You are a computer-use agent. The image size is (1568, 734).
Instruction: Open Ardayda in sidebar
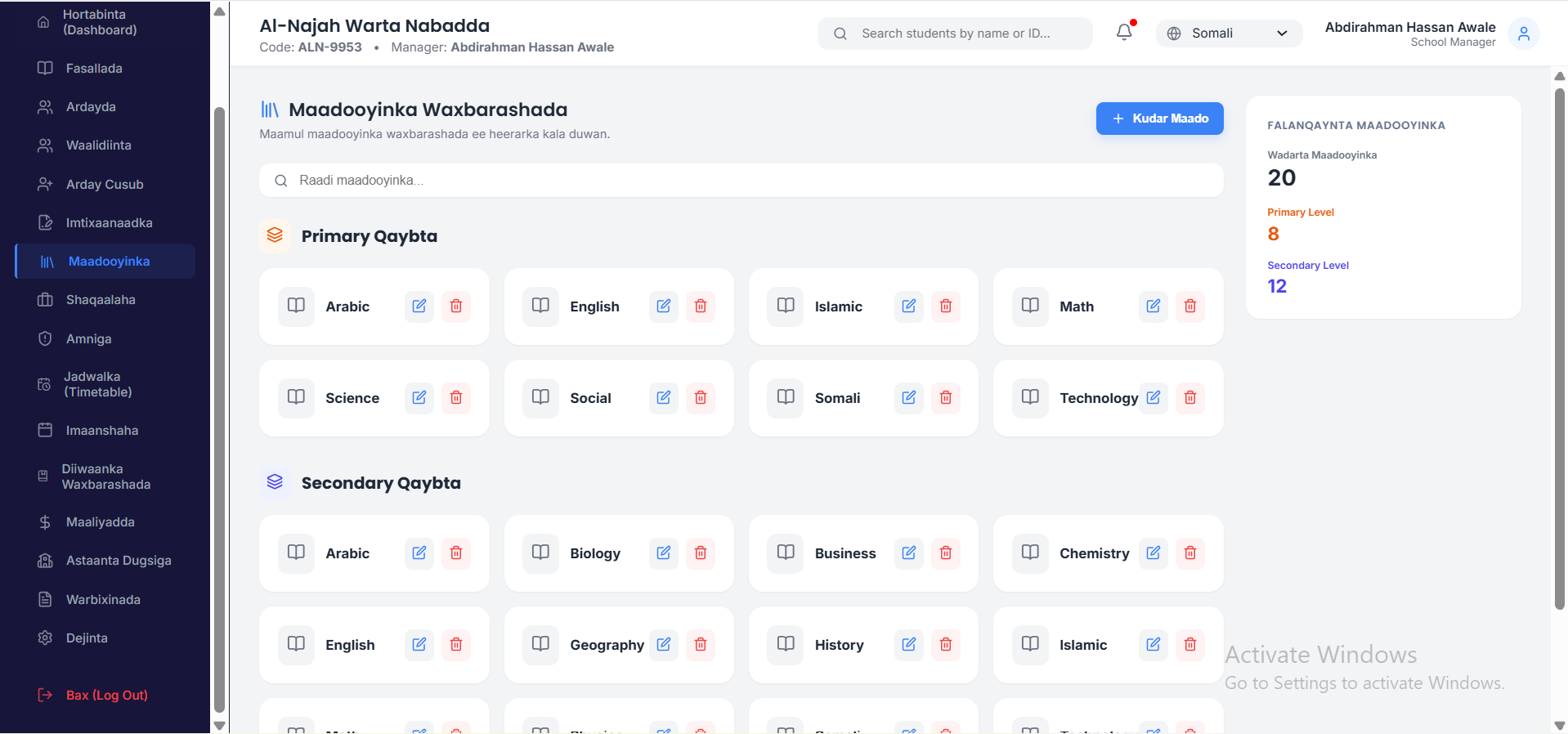pyautogui.click(x=105, y=107)
